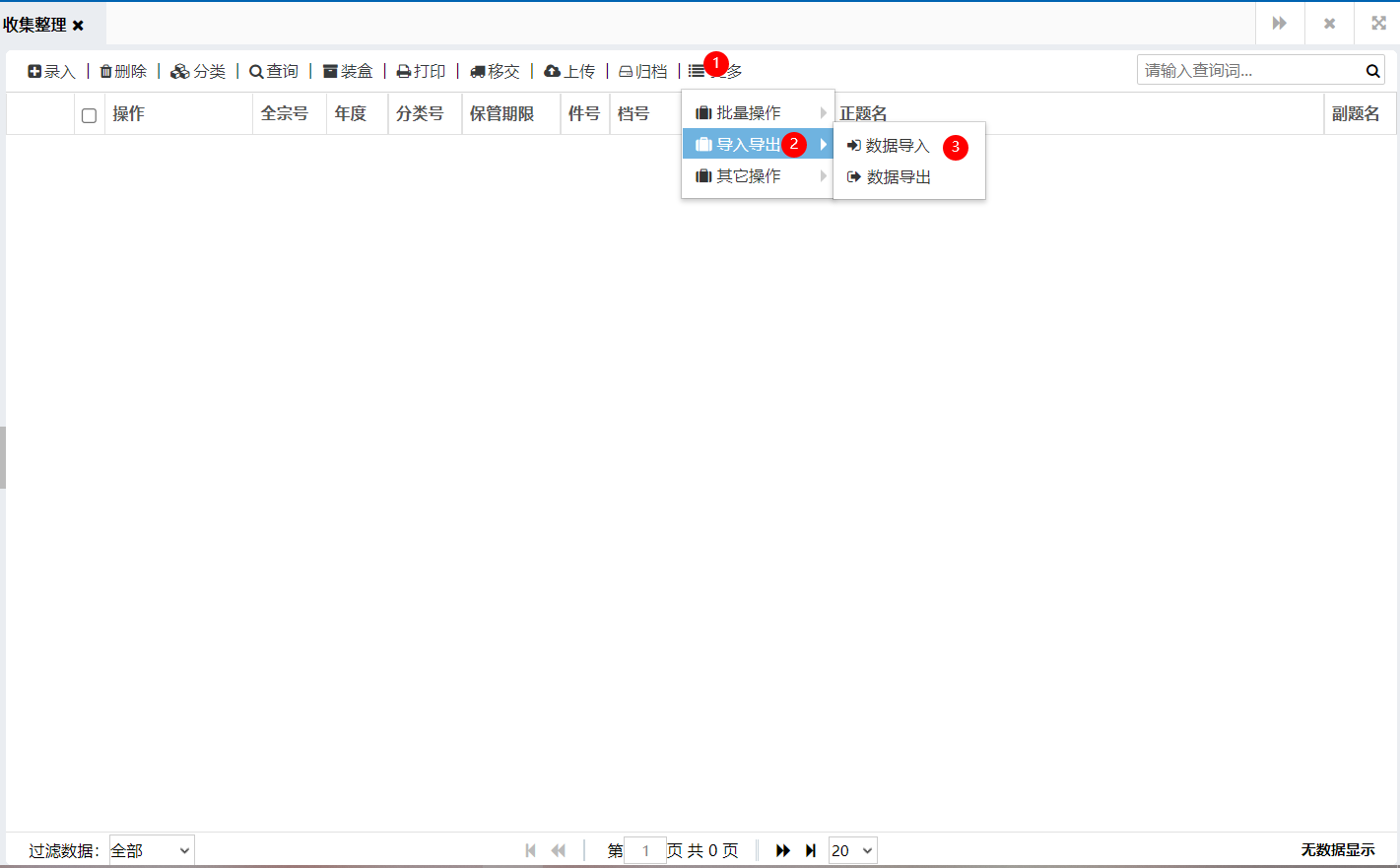Expand the 批量操作 submenu

point(758,113)
